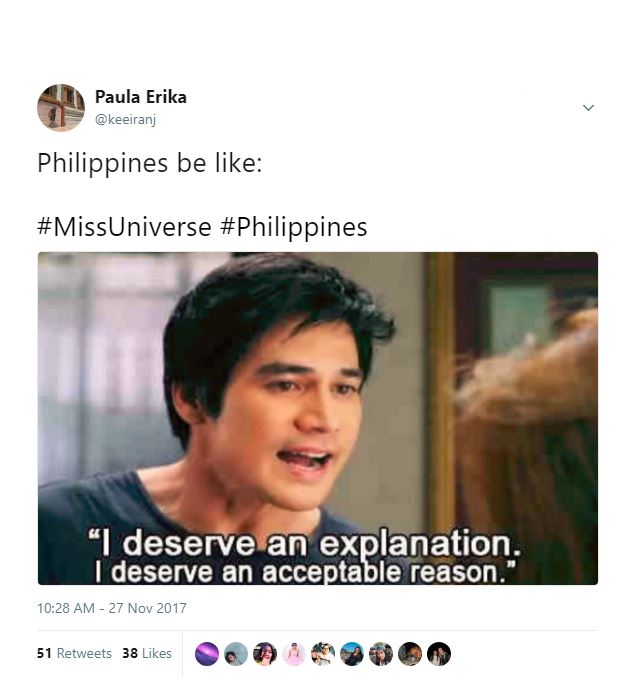Viewport: 633px width, 677px height.
Task: View the 38 Likes list
Action: [x=147, y=653]
